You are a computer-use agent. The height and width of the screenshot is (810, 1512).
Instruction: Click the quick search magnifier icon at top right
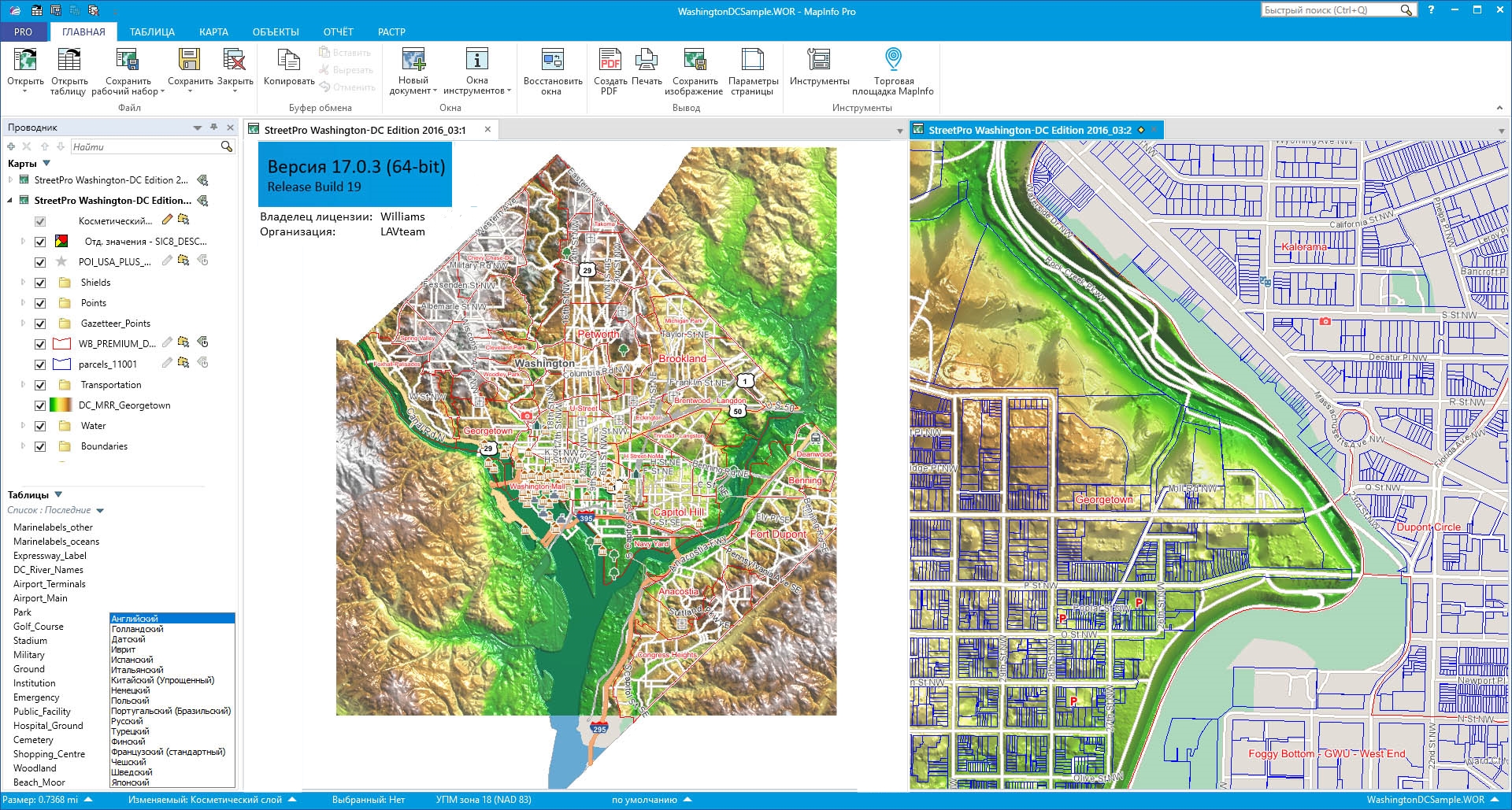[x=1406, y=10]
